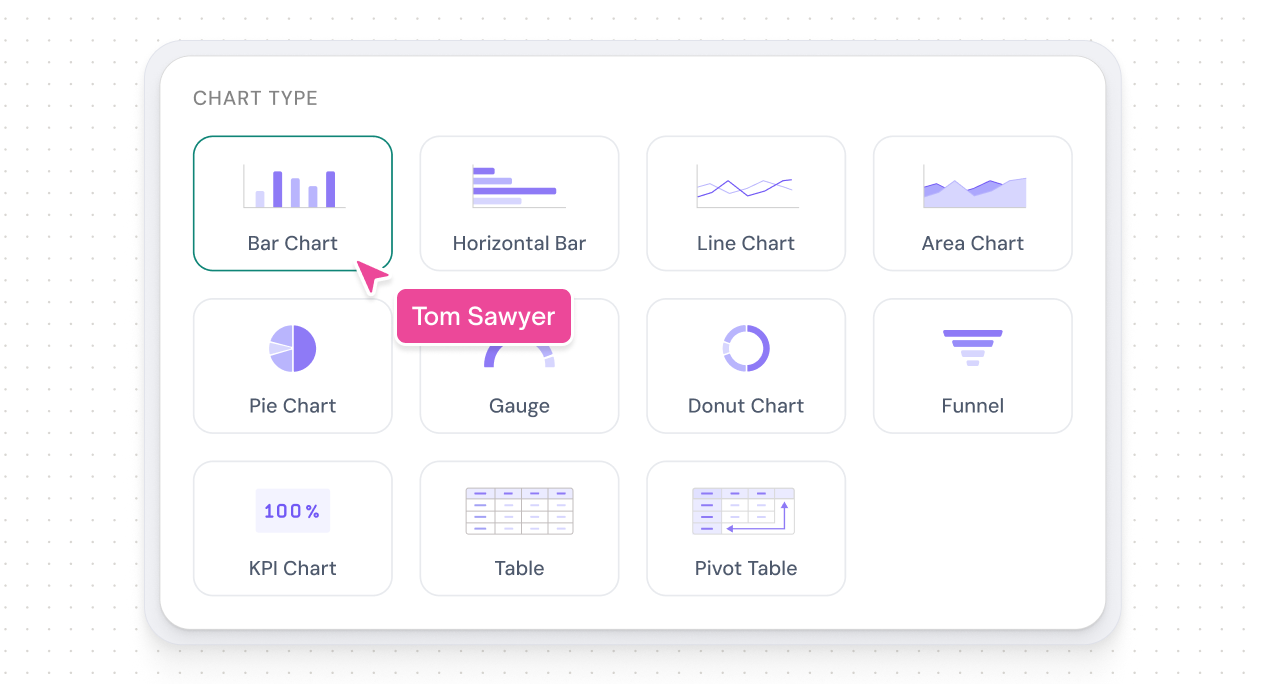
Task: Select the "KPI Chart" label
Action: coord(293,568)
